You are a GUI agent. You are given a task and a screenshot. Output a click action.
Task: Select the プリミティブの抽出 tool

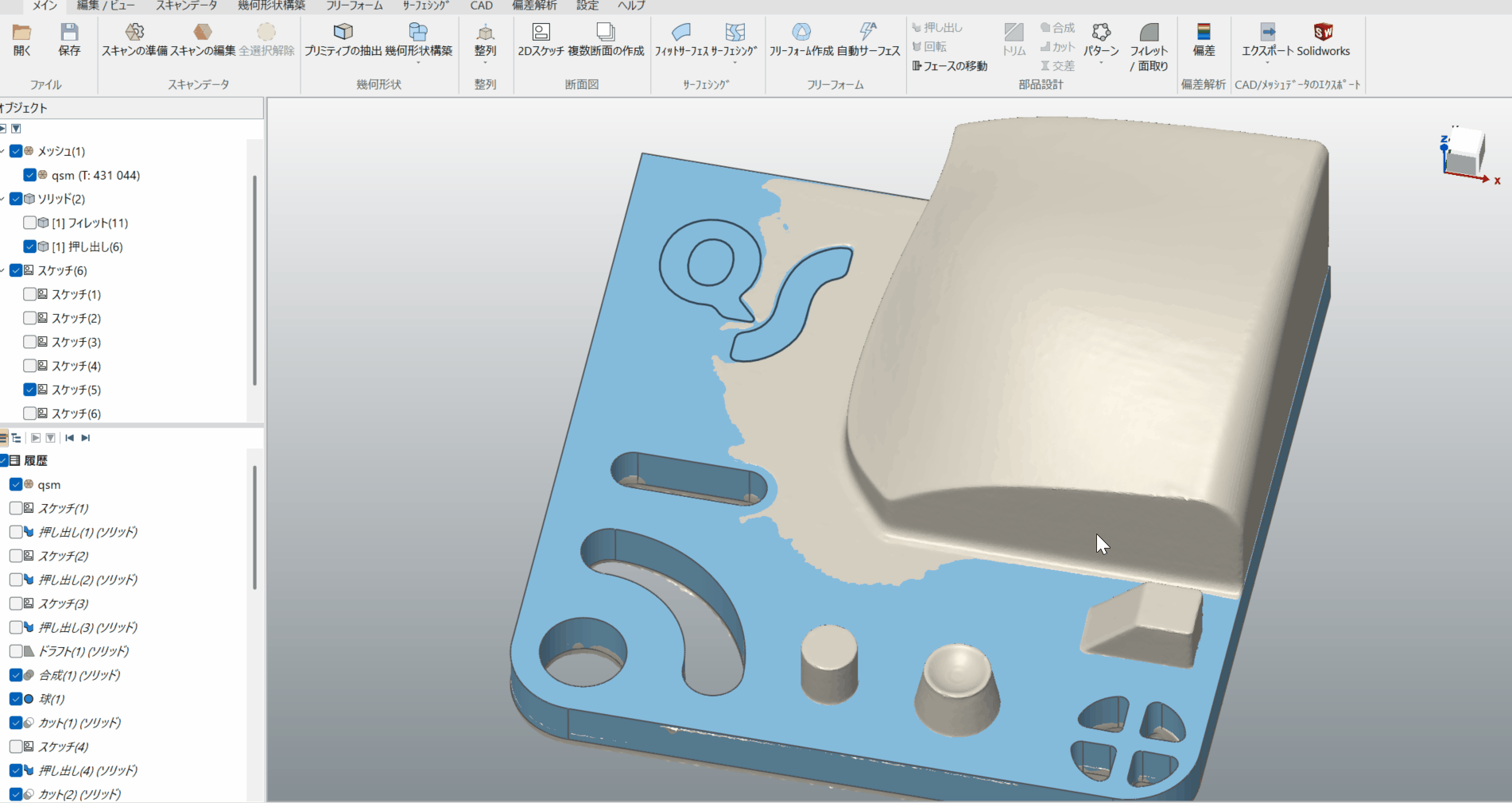coord(343,33)
